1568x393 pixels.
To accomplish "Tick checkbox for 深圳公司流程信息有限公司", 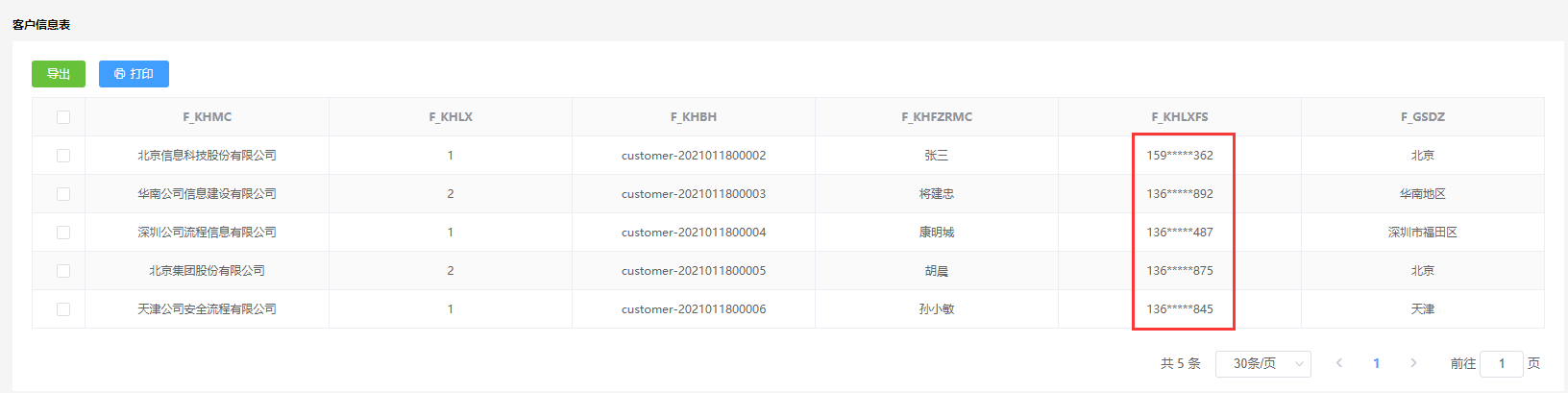I will tap(63, 233).
